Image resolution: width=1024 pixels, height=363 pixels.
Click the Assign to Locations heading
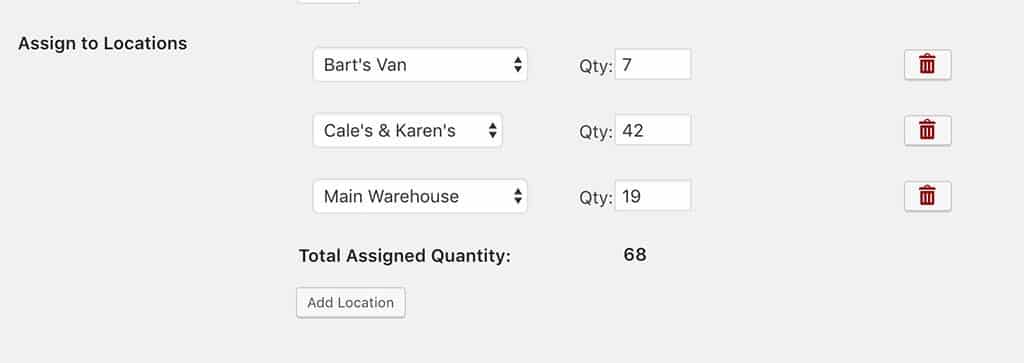pos(103,44)
